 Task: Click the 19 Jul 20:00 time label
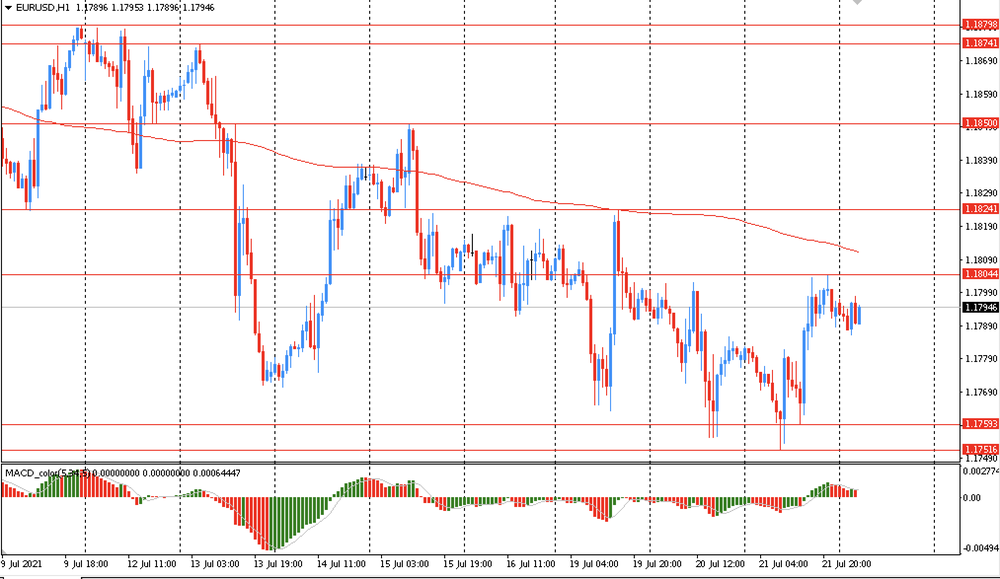click(657, 564)
